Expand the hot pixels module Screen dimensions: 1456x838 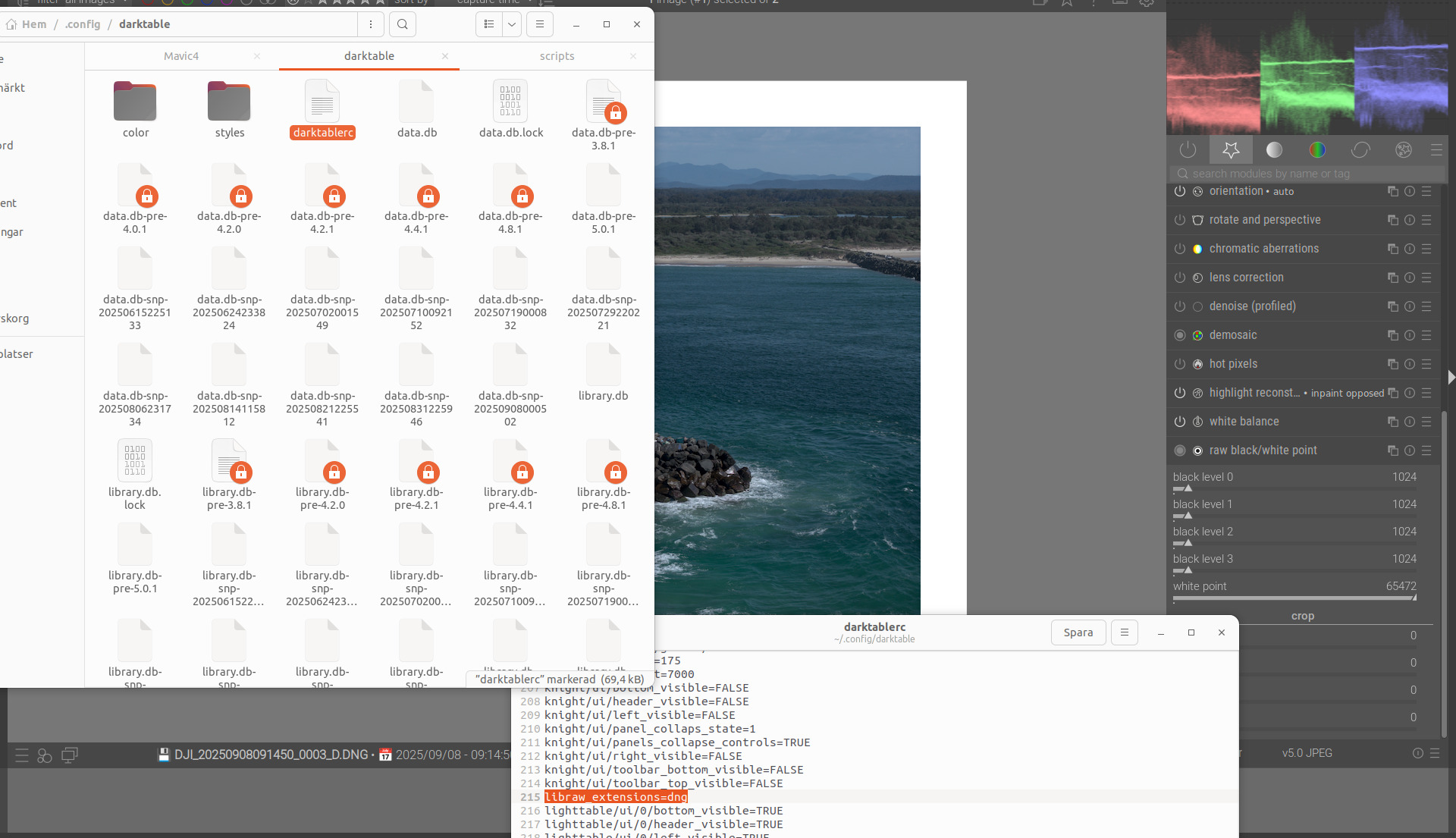(1233, 364)
